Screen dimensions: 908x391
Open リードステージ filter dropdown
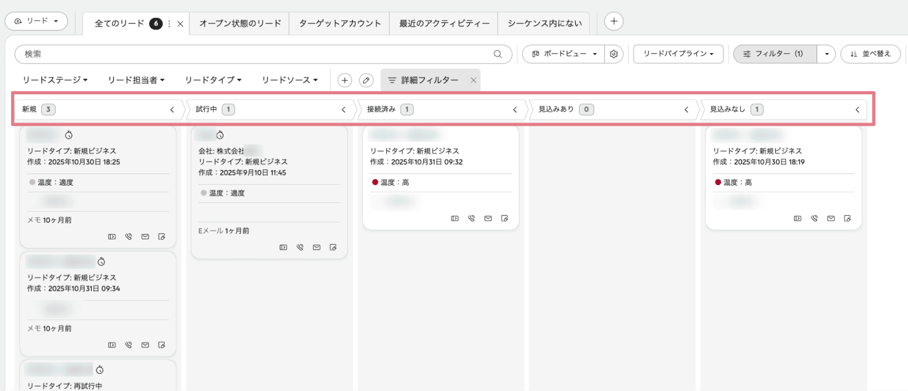(x=55, y=81)
